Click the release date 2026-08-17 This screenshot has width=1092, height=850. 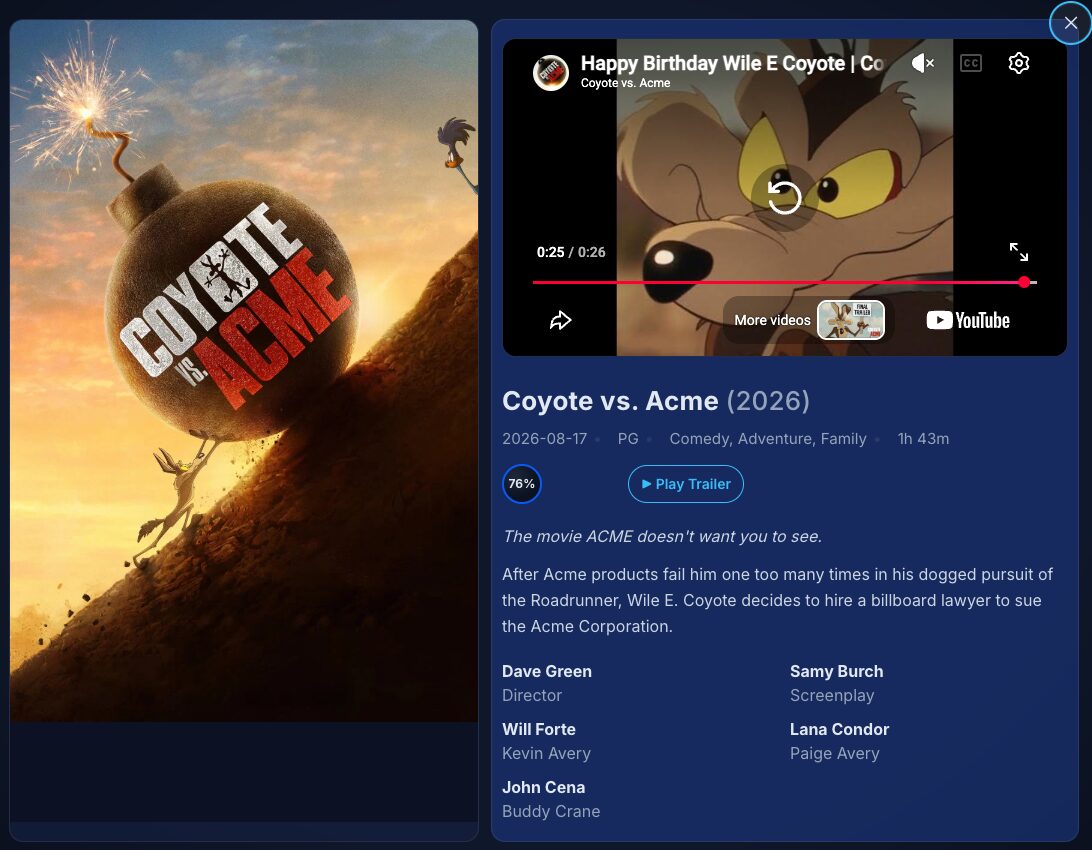[545, 439]
